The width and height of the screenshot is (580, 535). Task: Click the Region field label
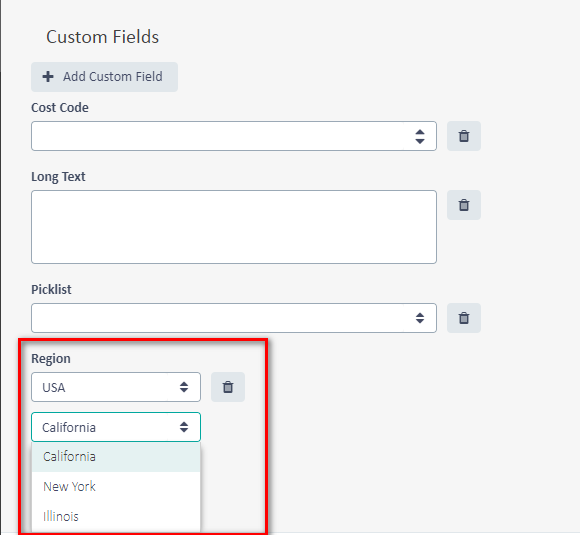tap(51, 359)
